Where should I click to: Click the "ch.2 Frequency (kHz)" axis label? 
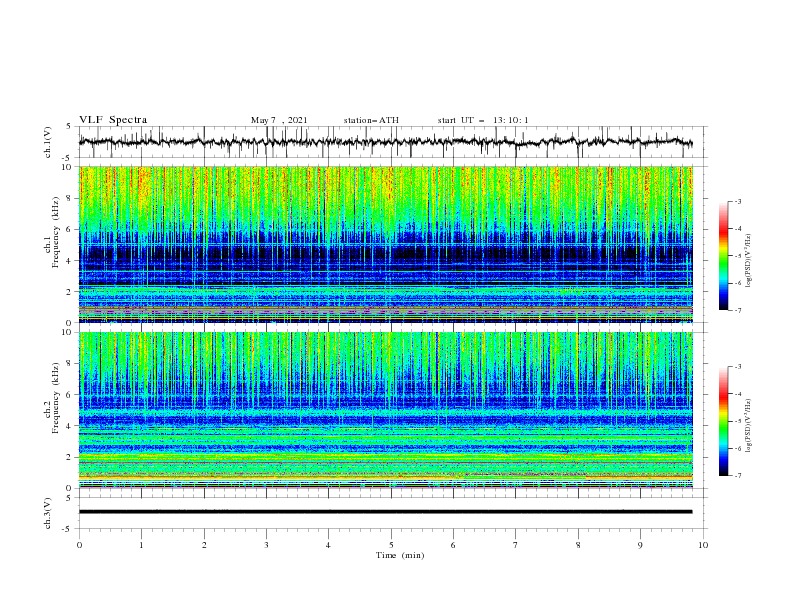point(52,397)
